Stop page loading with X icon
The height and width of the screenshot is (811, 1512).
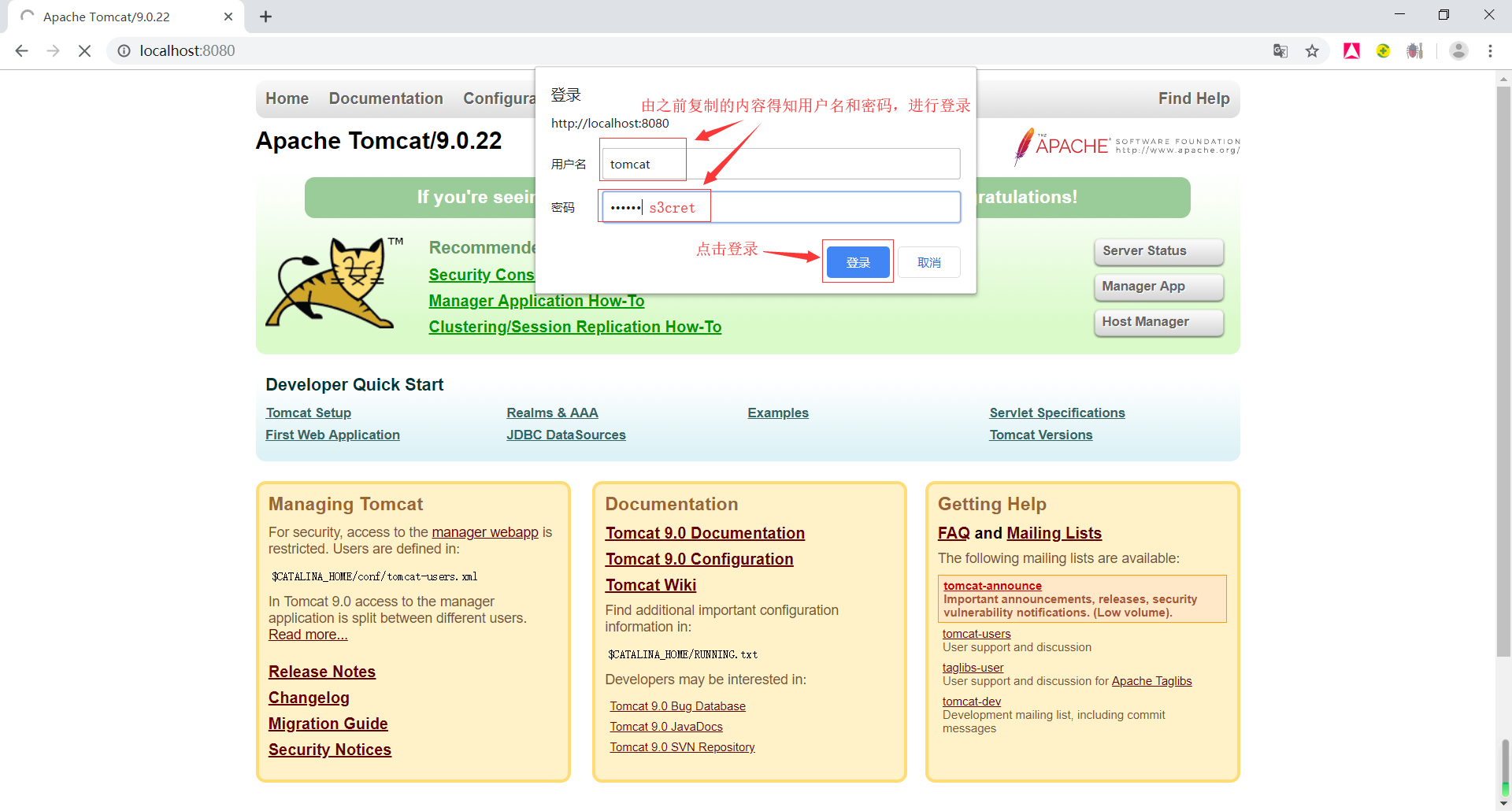pyautogui.click(x=84, y=50)
